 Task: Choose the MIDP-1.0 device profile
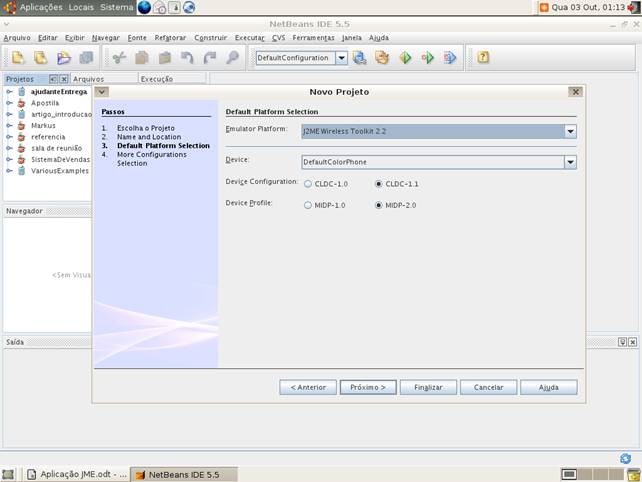point(308,205)
